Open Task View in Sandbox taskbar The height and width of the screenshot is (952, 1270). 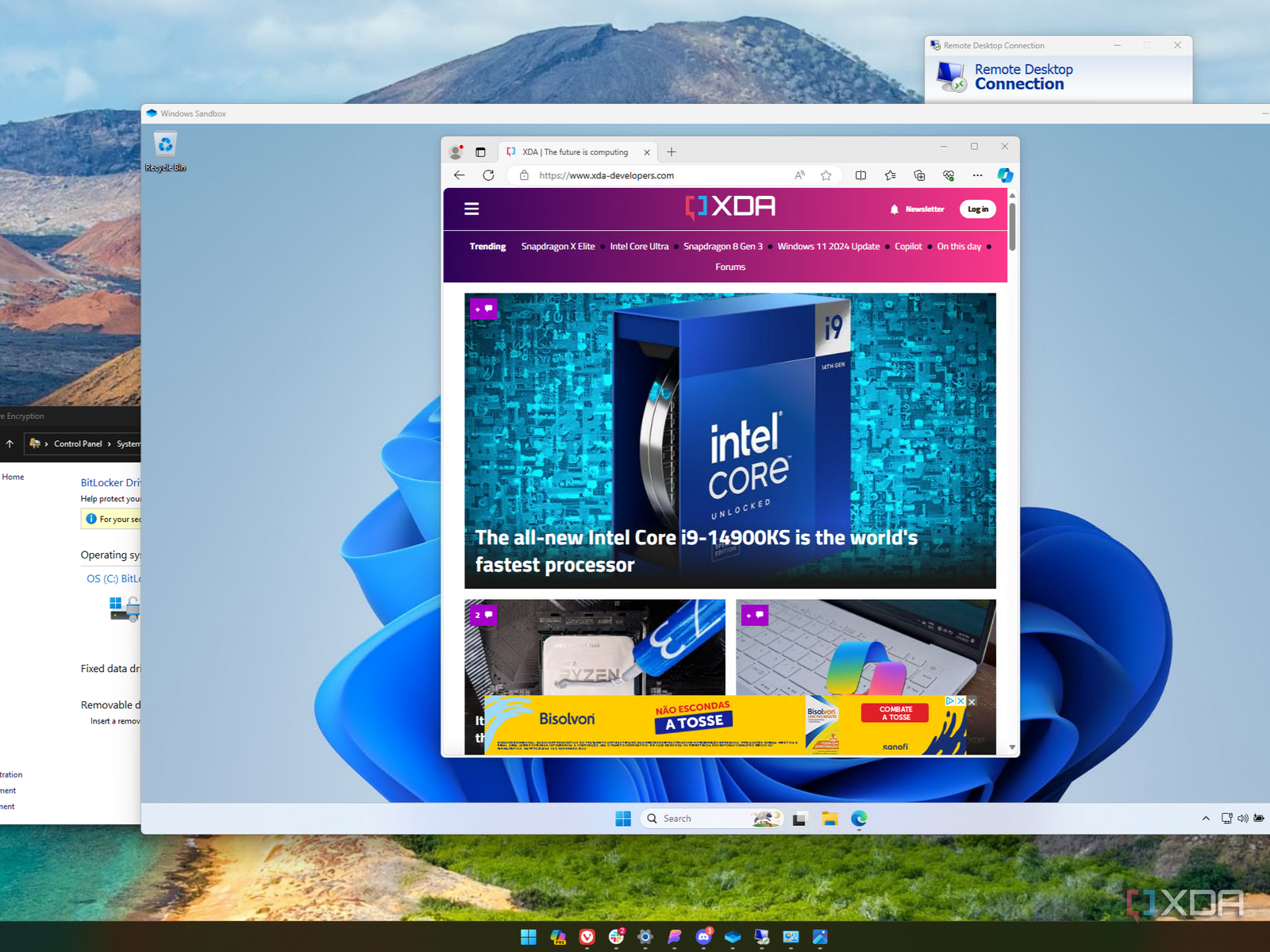[x=799, y=819]
